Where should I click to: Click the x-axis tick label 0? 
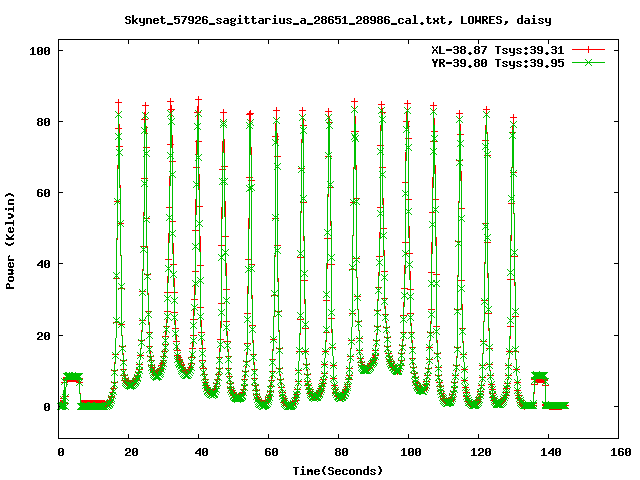[x=61, y=452]
